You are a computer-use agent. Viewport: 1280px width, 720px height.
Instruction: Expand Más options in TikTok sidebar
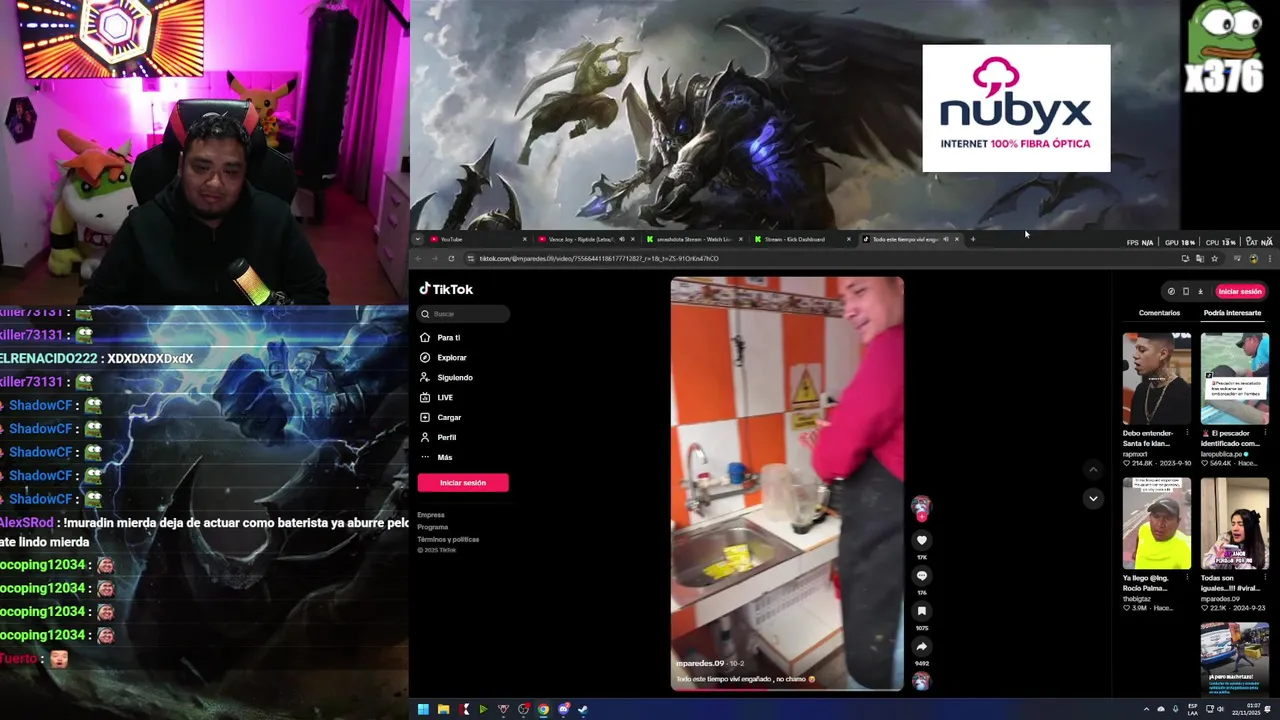[437, 458]
